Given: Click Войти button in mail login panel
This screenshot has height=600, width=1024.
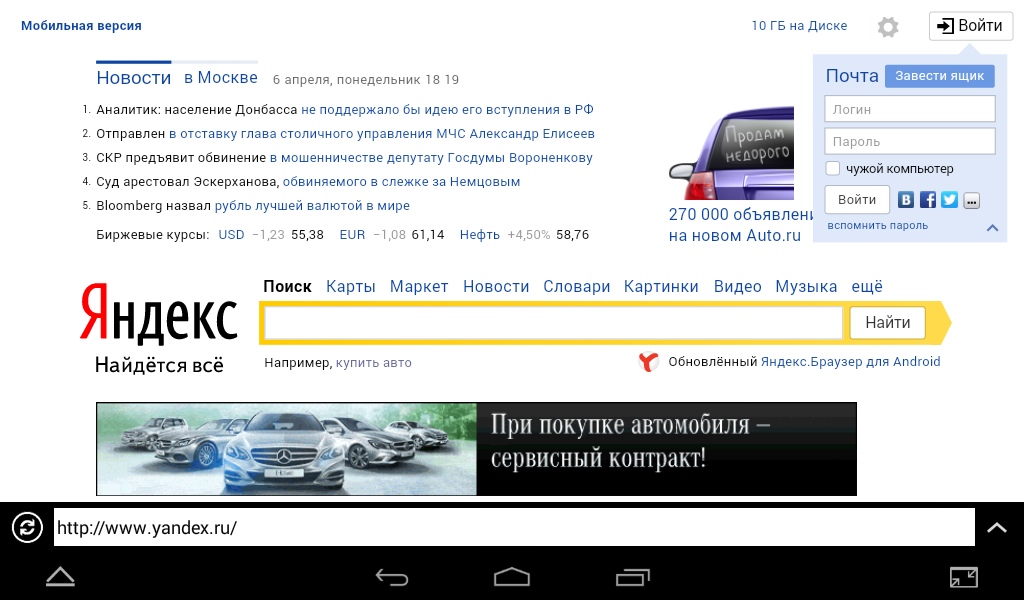Looking at the screenshot, I should point(857,200).
